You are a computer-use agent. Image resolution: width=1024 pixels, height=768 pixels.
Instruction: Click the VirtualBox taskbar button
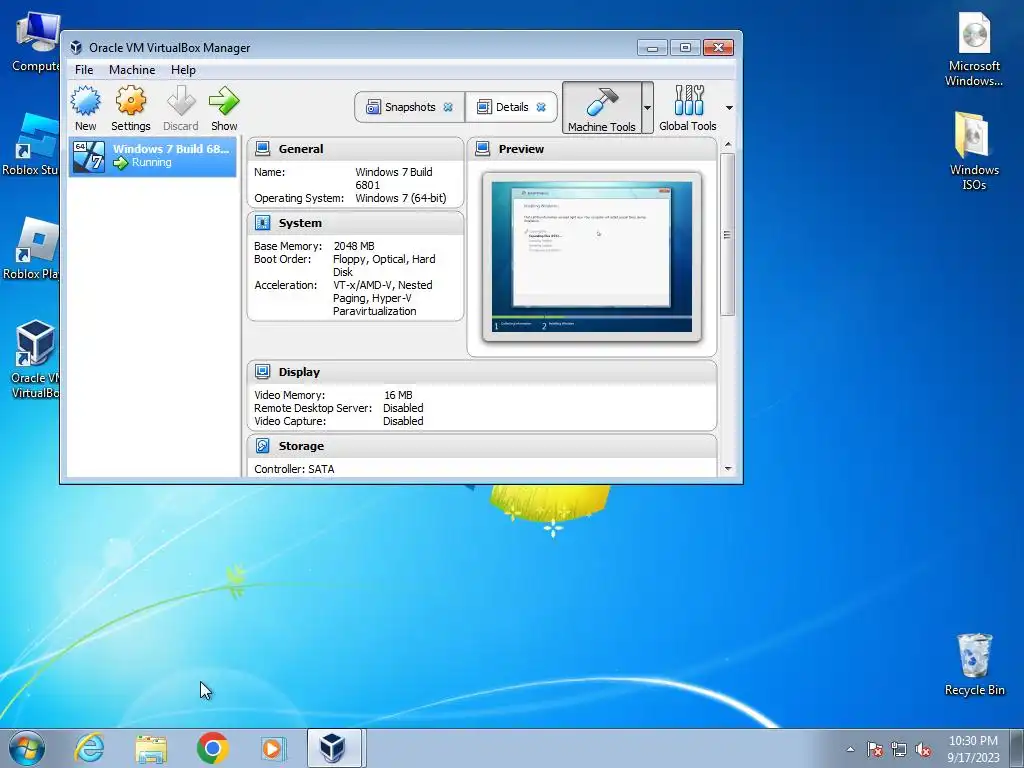[x=334, y=748]
